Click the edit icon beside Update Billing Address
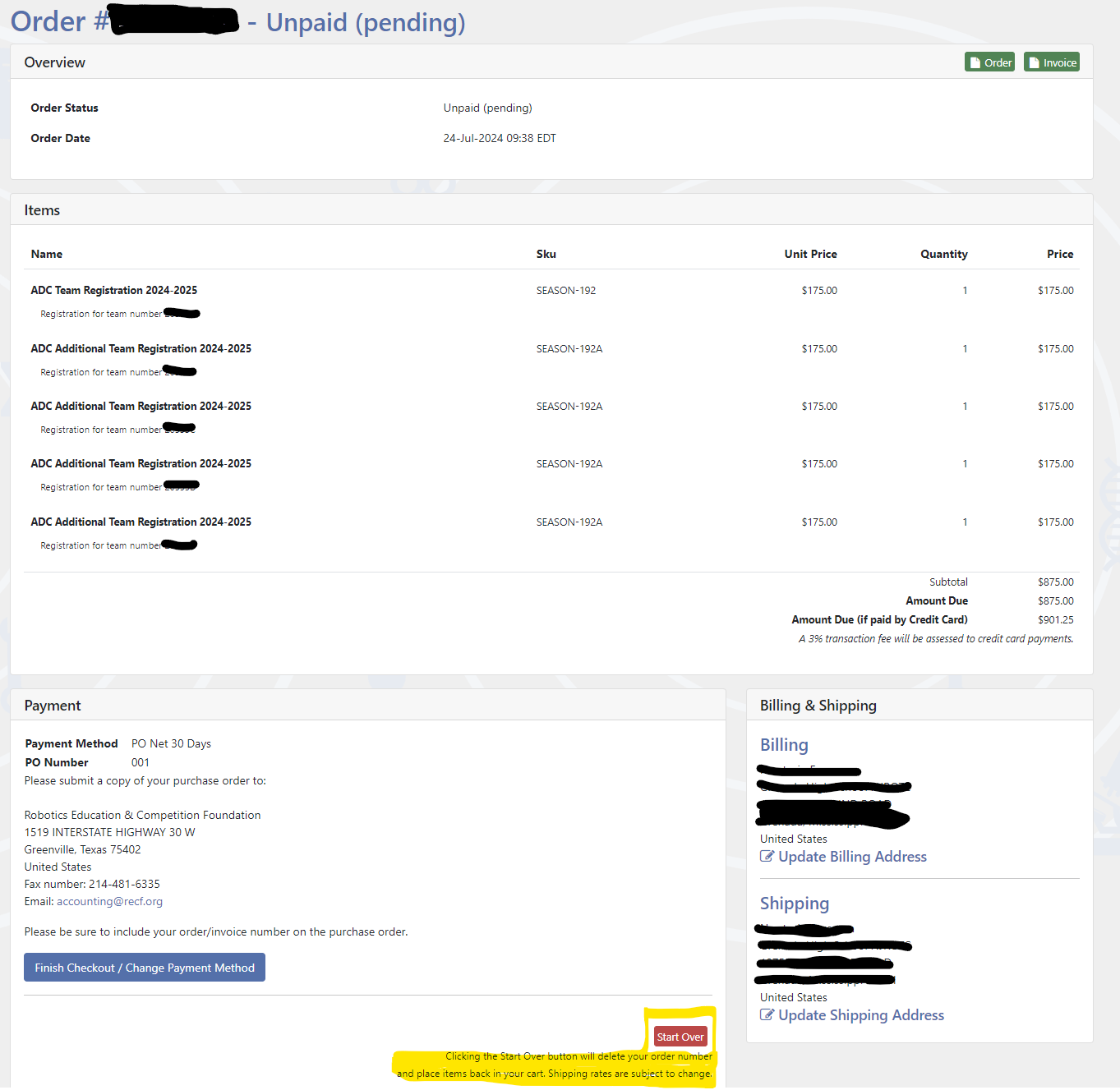Viewport: 1120px width, 1090px height. (767, 857)
